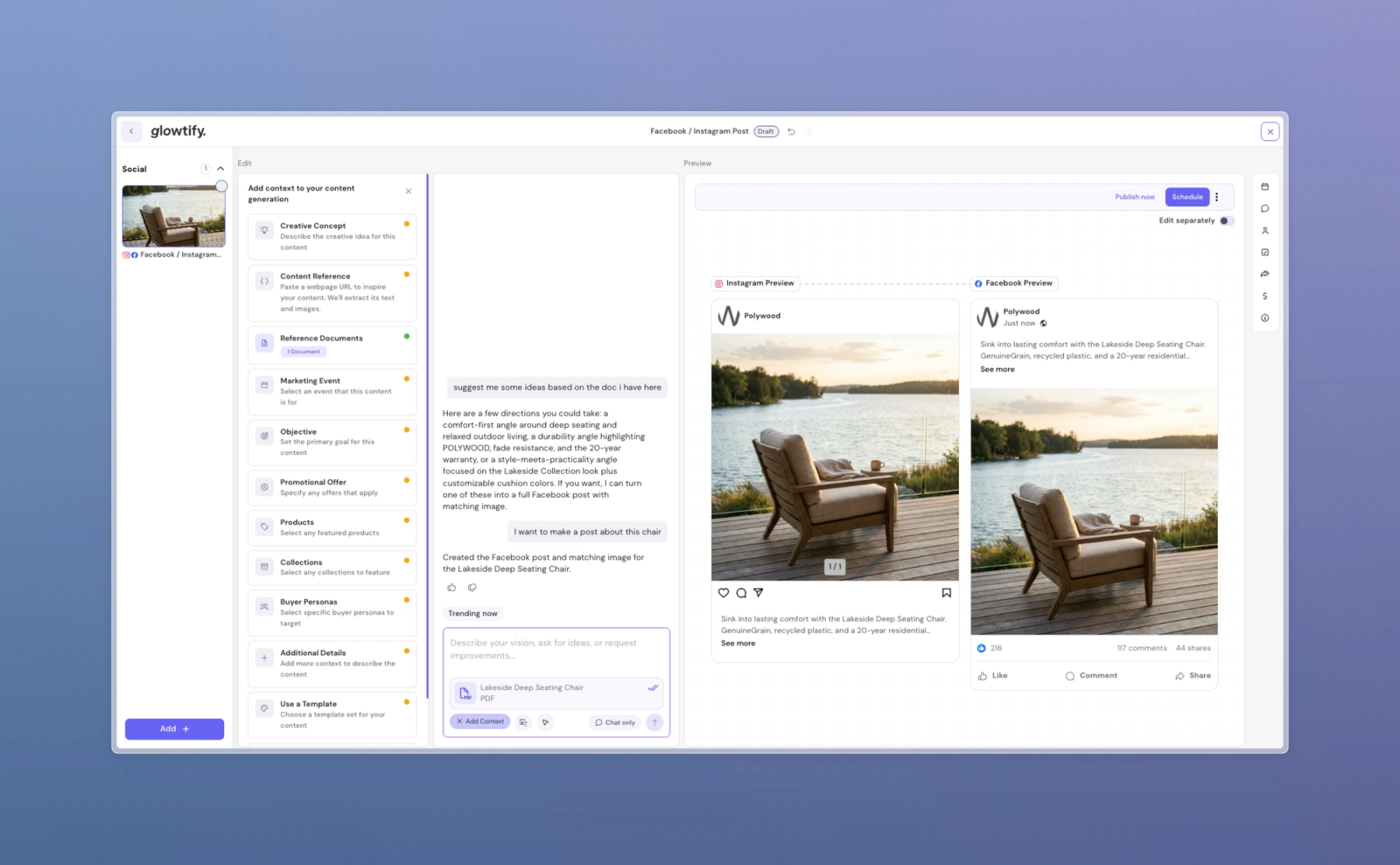Click the 1 Document badge
Image resolution: width=1400 pixels, height=865 pixels.
point(304,352)
